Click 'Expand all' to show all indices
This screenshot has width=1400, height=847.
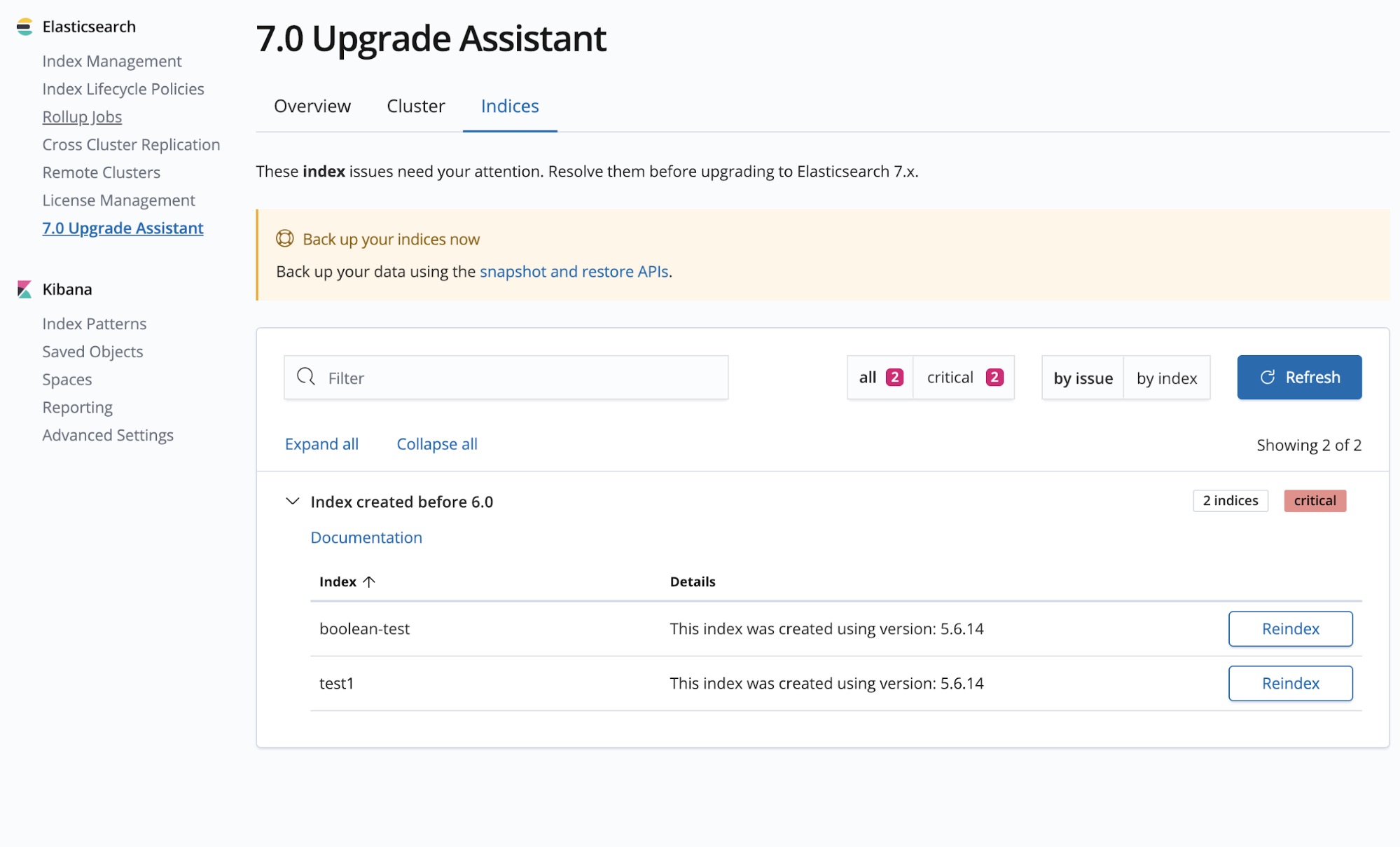tap(321, 443)
